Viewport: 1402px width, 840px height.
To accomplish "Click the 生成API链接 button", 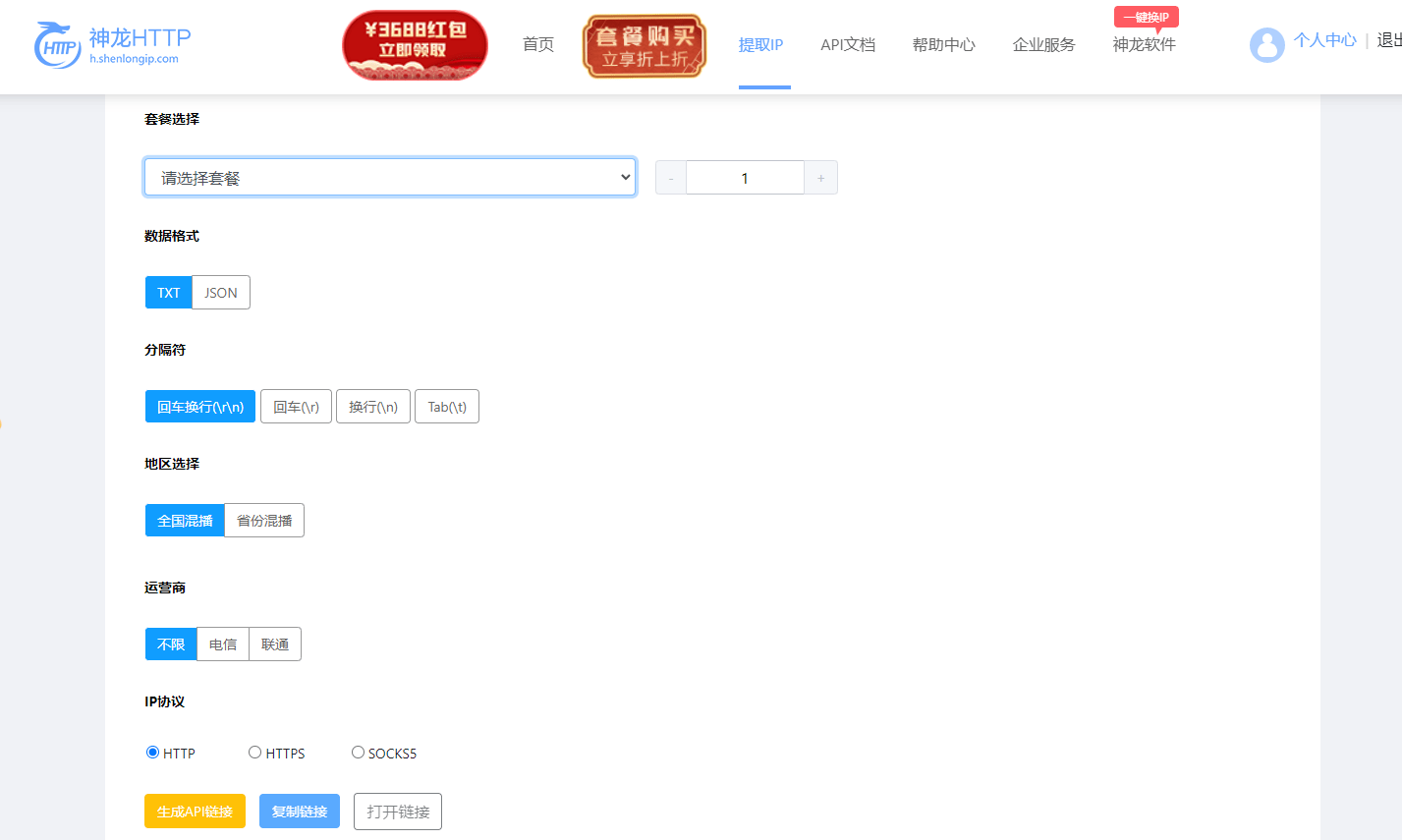I will coord(195,811).
